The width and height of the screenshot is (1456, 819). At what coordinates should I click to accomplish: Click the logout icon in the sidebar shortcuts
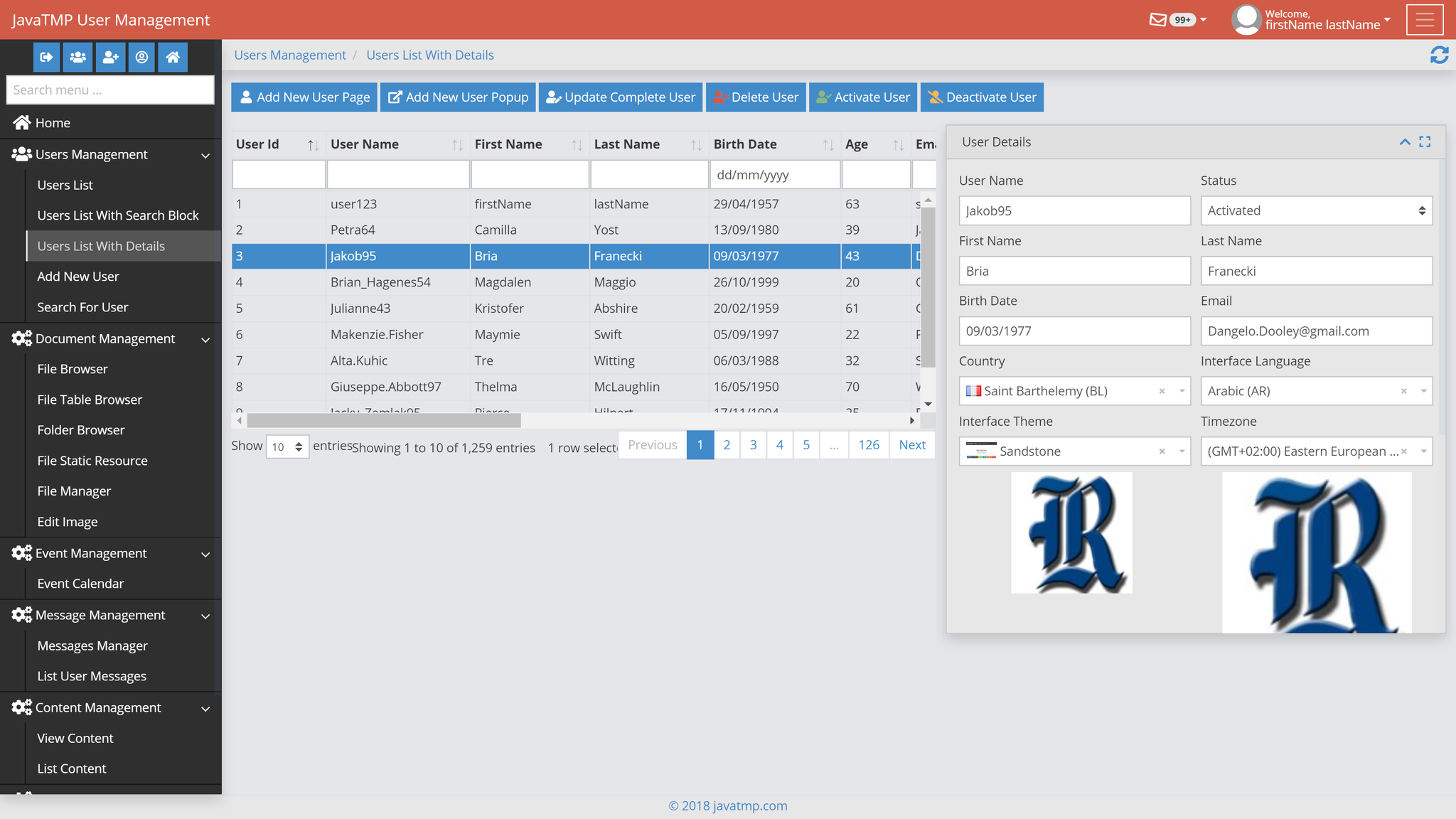click(x=46, y=58)
